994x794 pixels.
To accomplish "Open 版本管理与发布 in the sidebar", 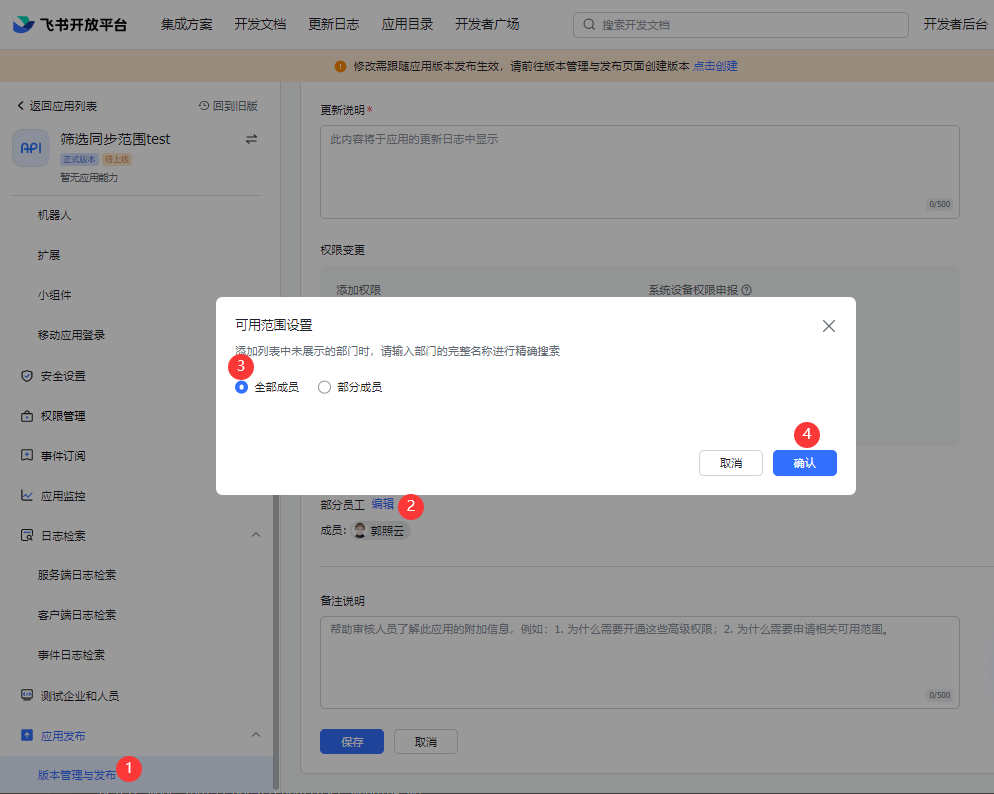I will [x=76, y=775].
